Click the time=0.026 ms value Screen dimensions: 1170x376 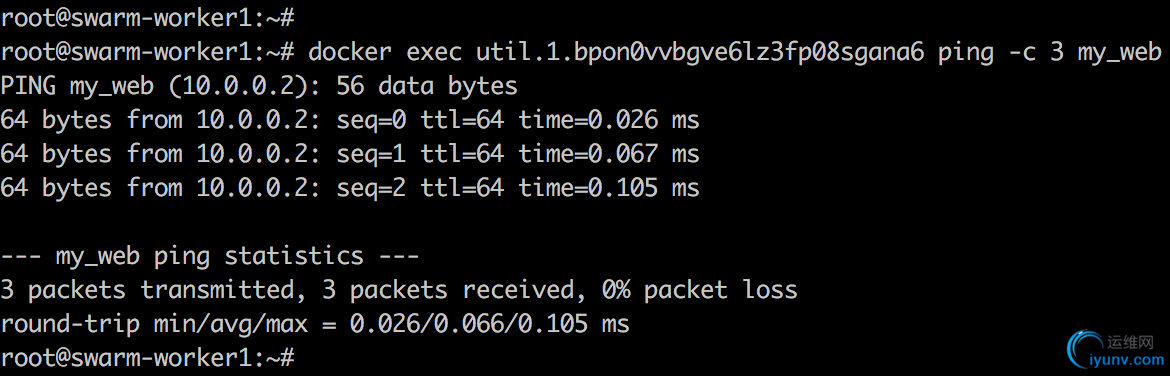[609, 120]
